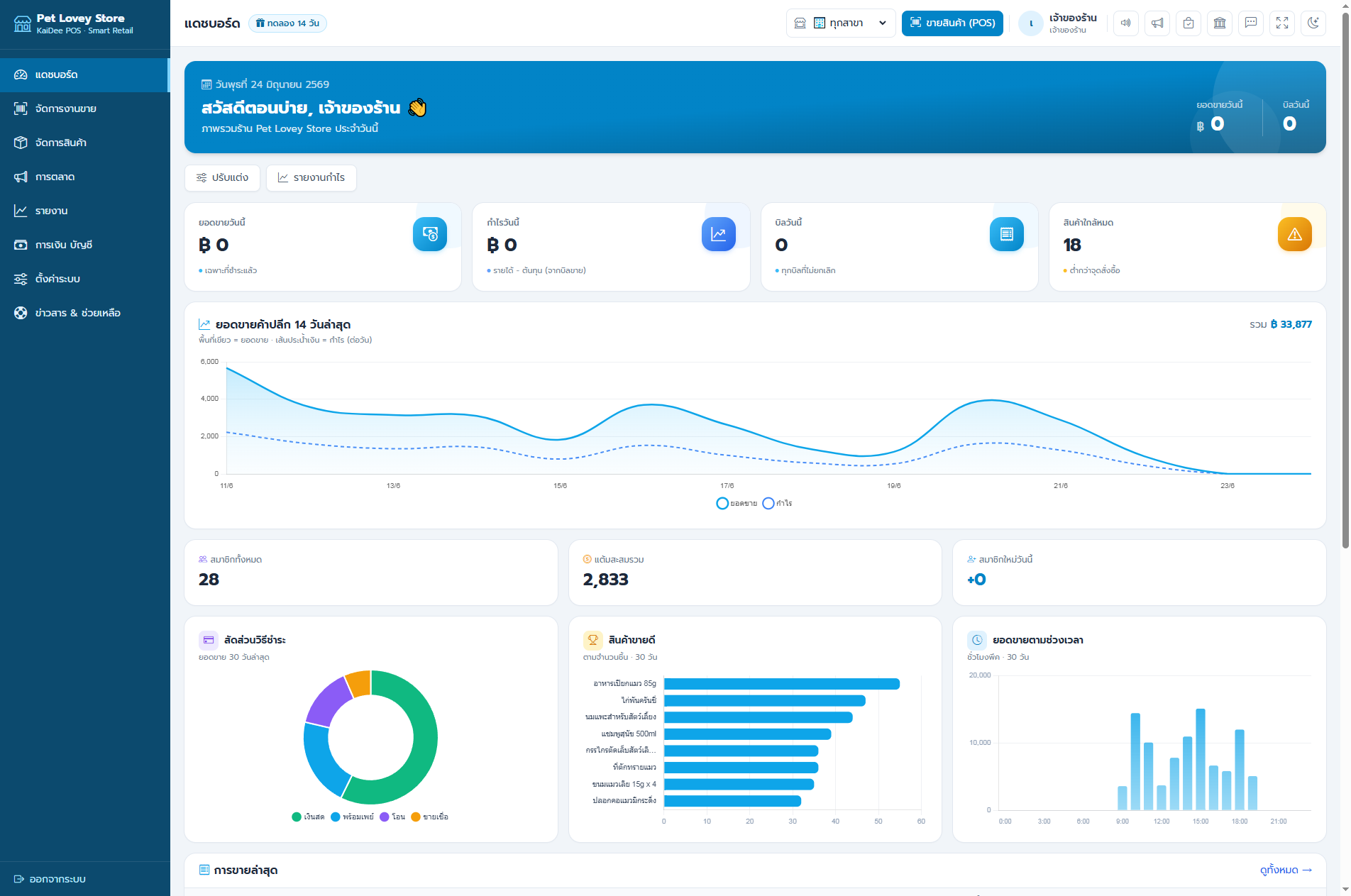Toggle ยอดขาย series in chart legend

pyautogui.click(x=737, y=503)
